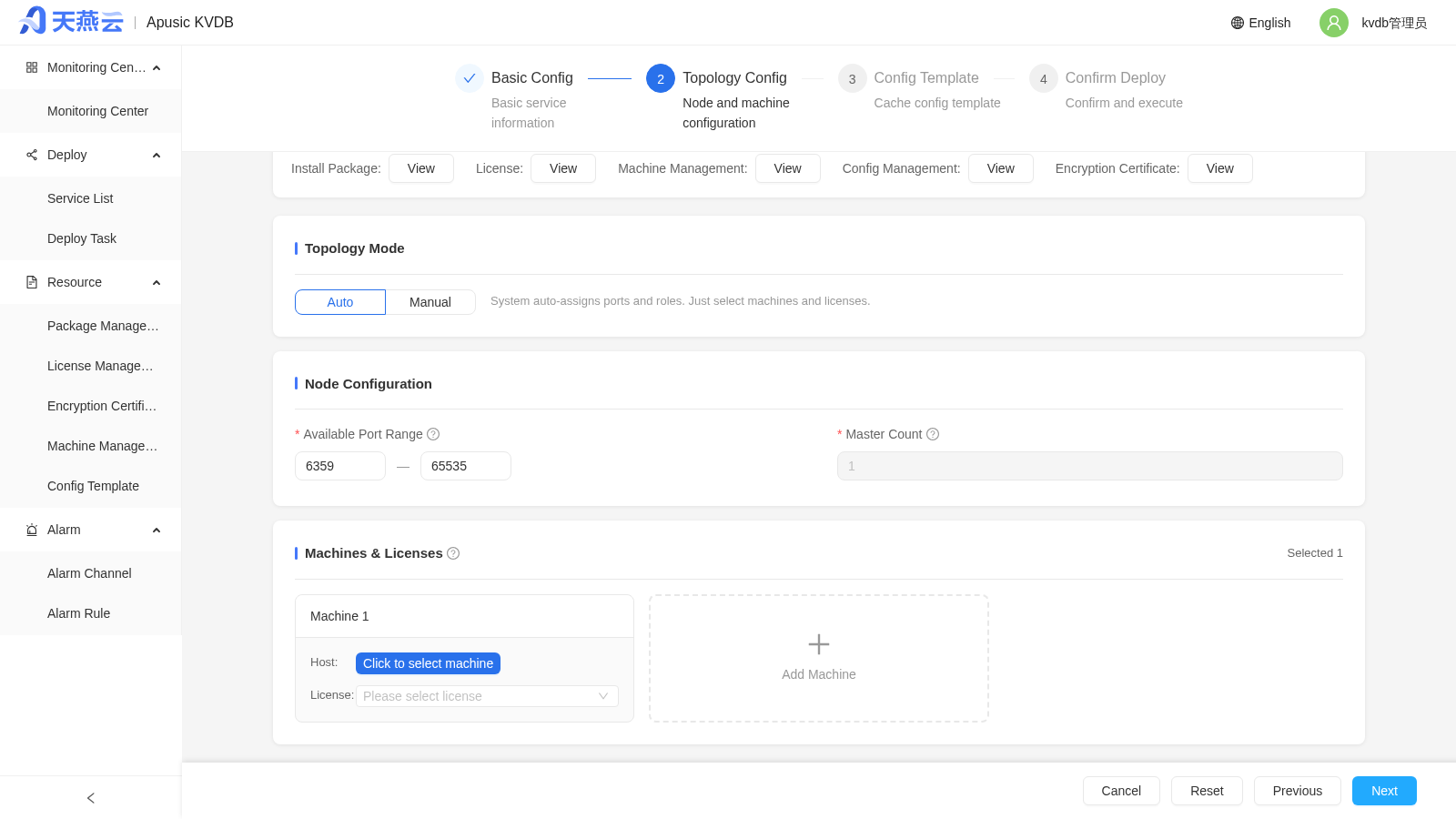The height and width of the screenshot is (819, 1456).
Task: Click View next to Config Management
Action: coord(1001,168)
